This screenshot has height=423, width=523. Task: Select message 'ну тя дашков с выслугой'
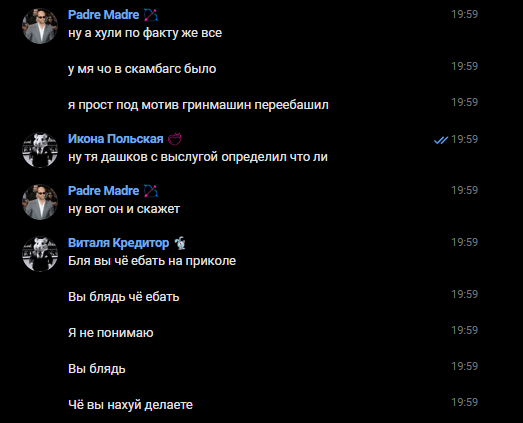198,157
